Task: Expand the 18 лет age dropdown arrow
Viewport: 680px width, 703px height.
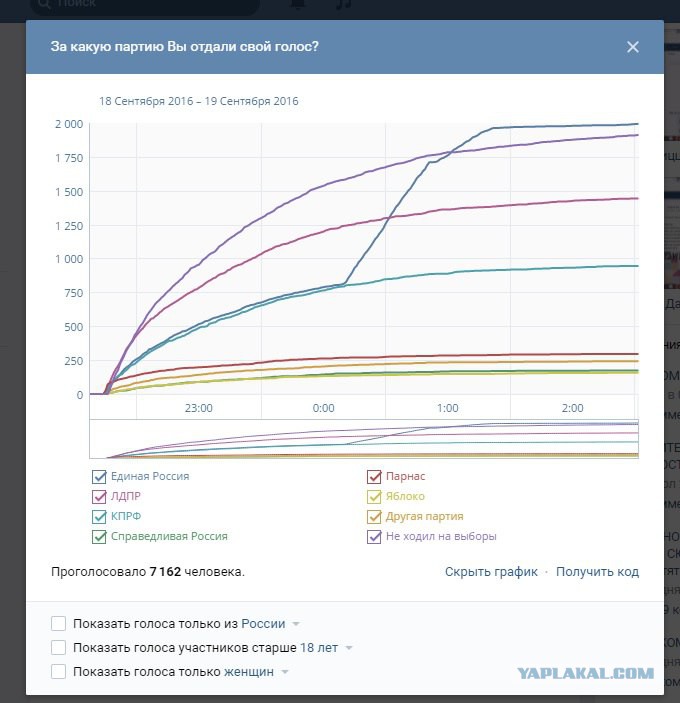Action: click(349, 648)
